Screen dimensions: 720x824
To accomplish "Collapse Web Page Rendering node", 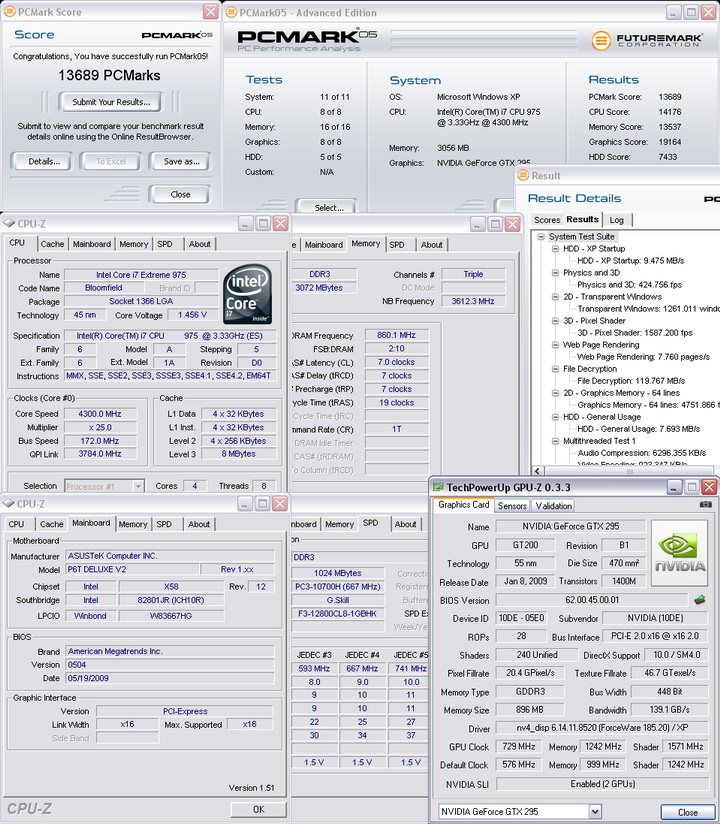I will 555,345.
